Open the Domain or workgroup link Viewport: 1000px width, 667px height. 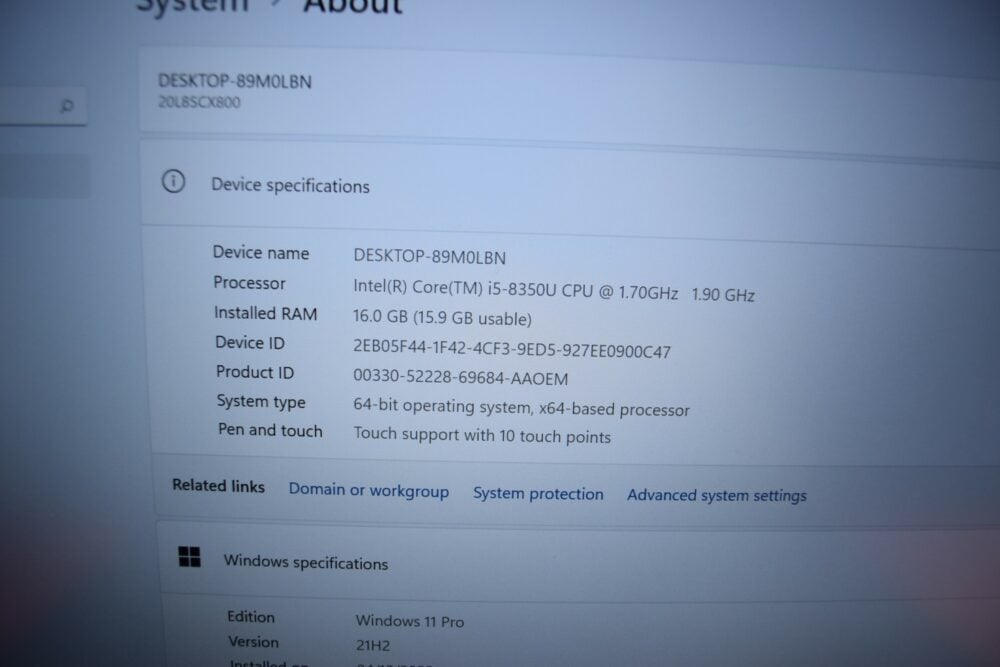pos(369,490)
